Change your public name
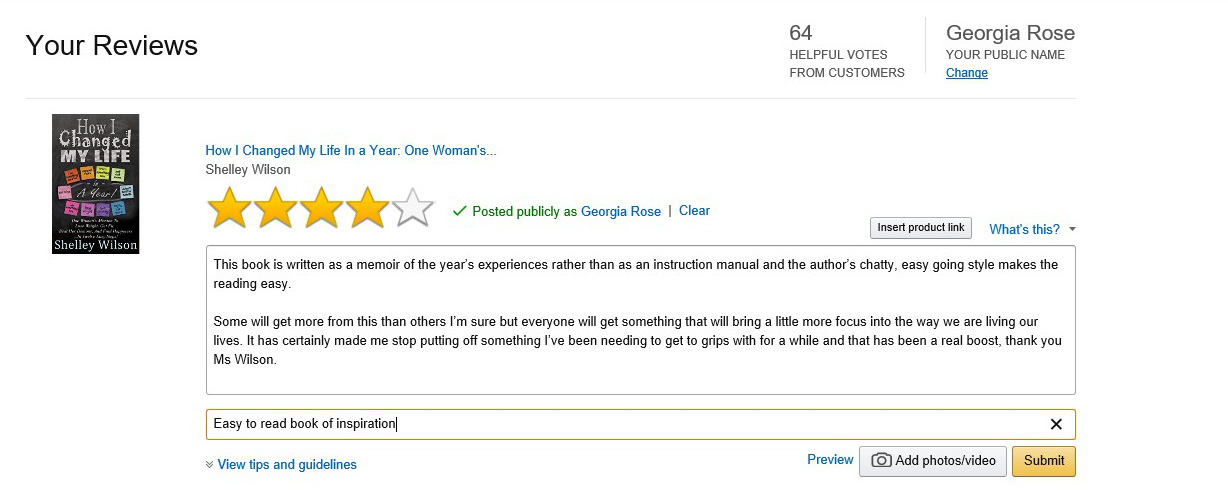The image size is (1228, 491). coord(966,73)
